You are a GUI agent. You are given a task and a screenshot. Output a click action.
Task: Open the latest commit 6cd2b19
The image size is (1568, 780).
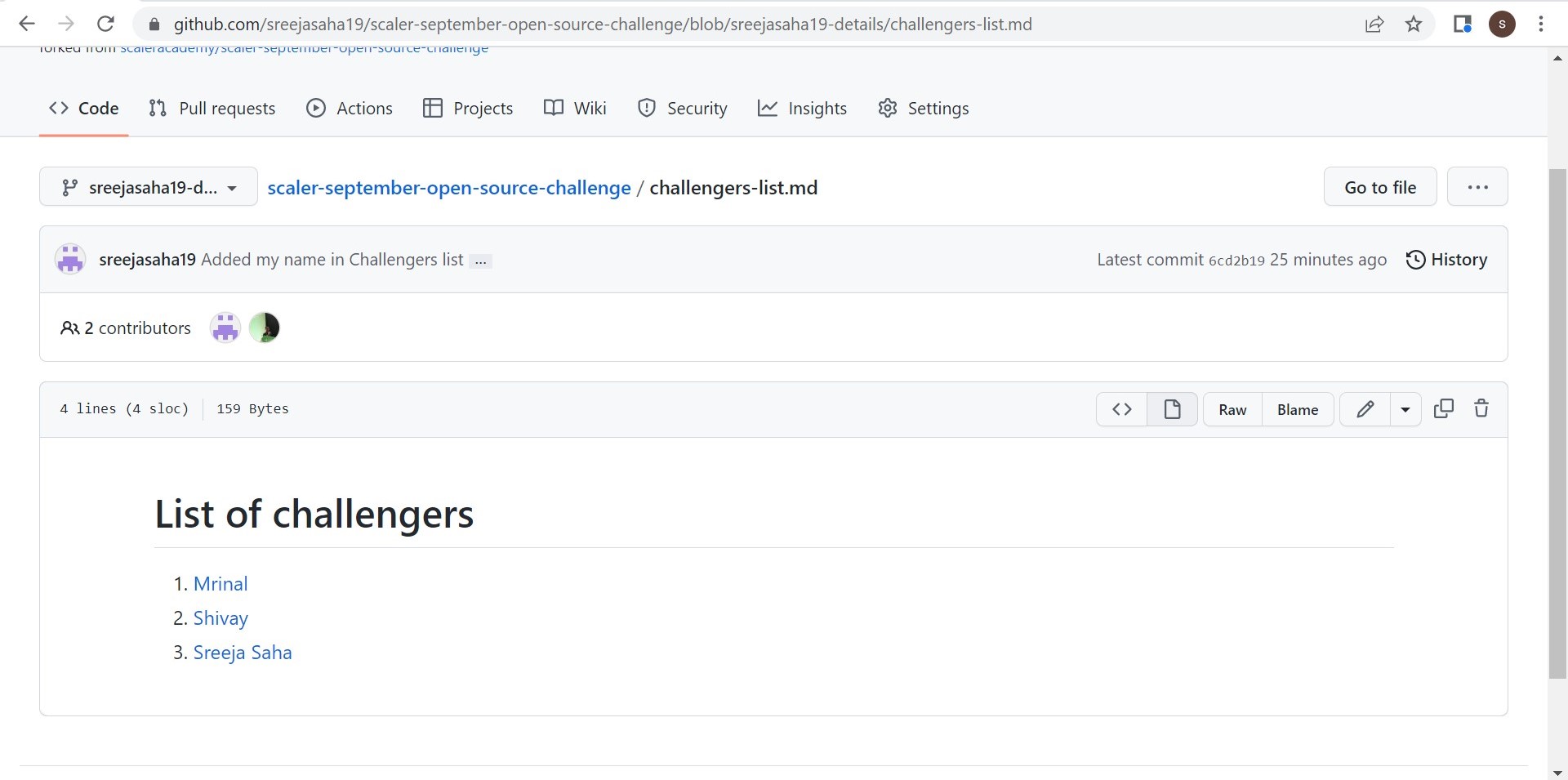coord(1236,261)
